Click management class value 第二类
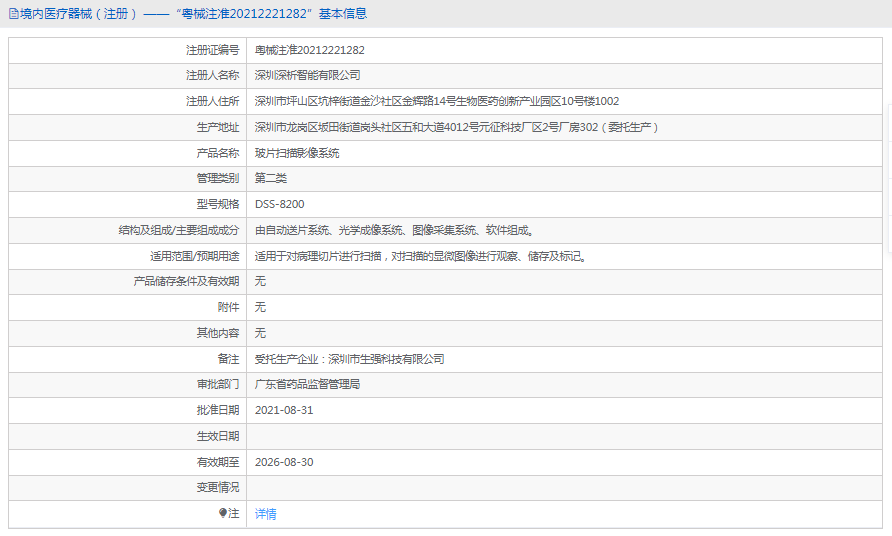Screen dimensions: 892x536 [x=271, y=178]
